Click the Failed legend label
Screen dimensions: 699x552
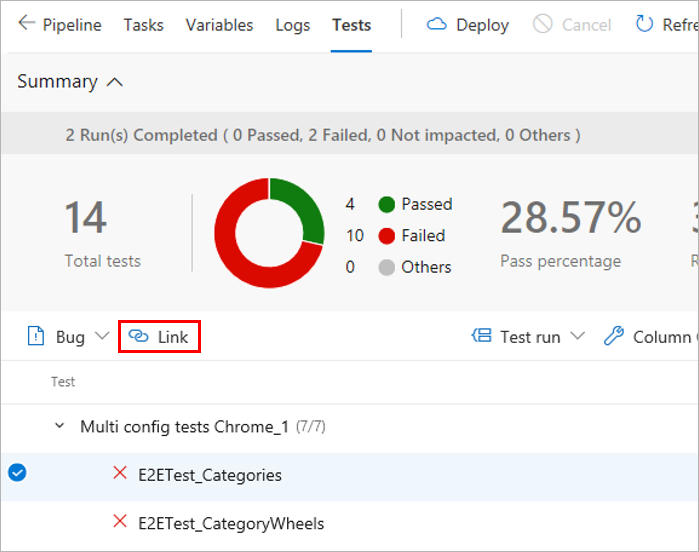pos(423,235)
